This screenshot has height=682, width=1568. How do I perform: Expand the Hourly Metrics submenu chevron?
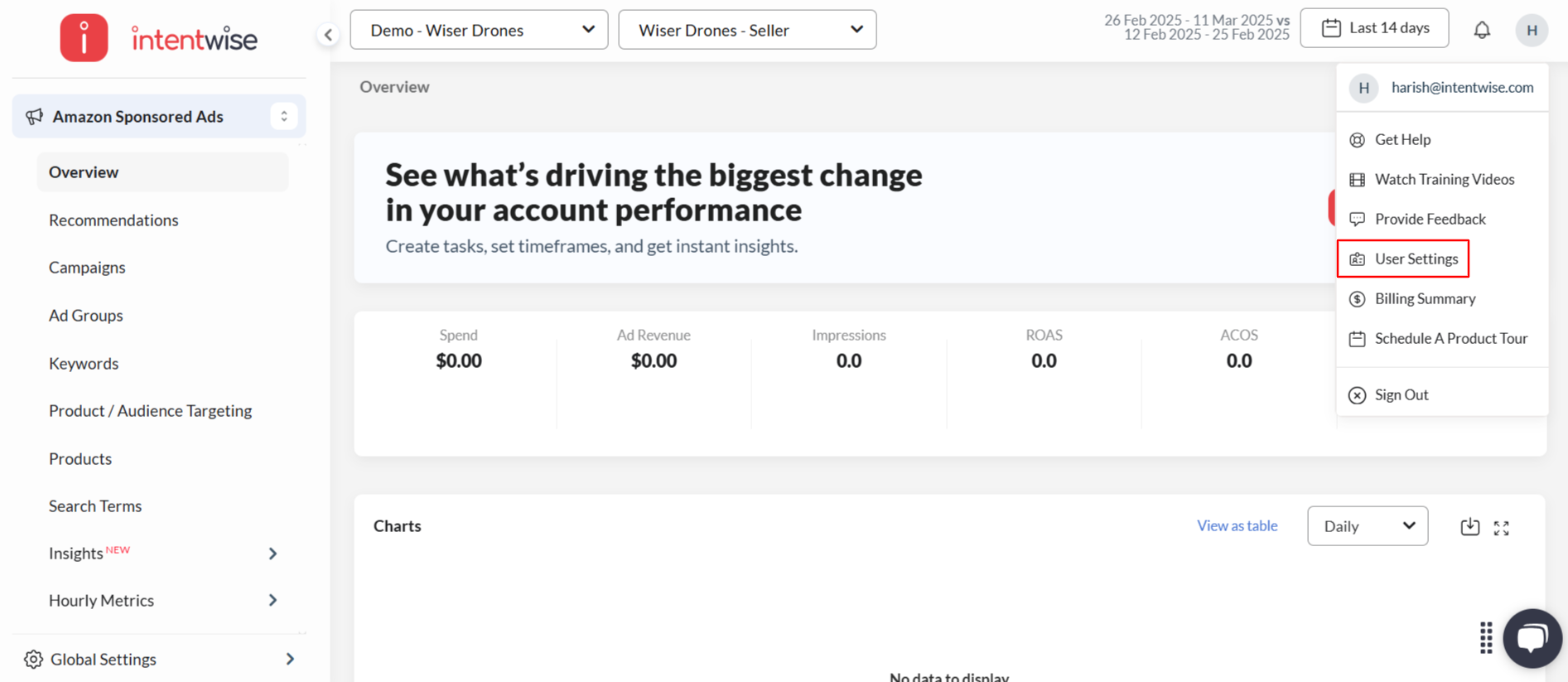(273, 600)
